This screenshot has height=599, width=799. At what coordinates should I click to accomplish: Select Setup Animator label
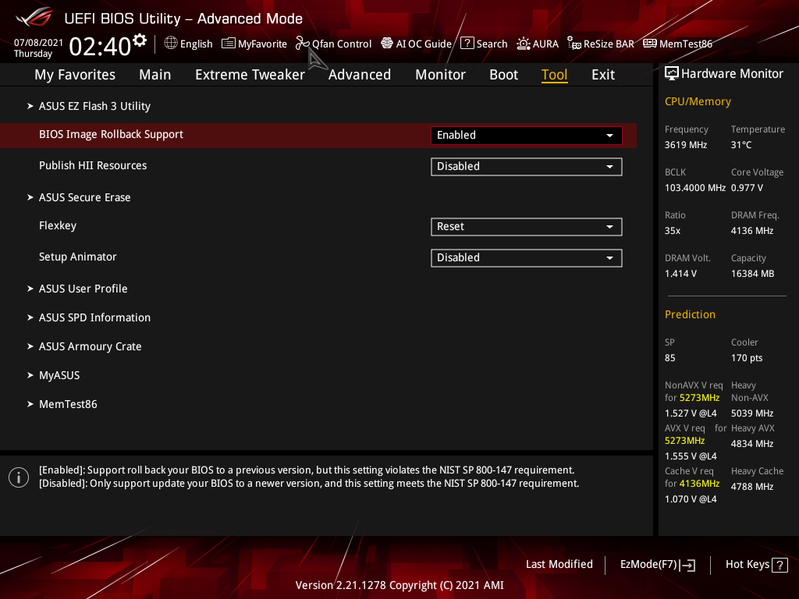77,257
